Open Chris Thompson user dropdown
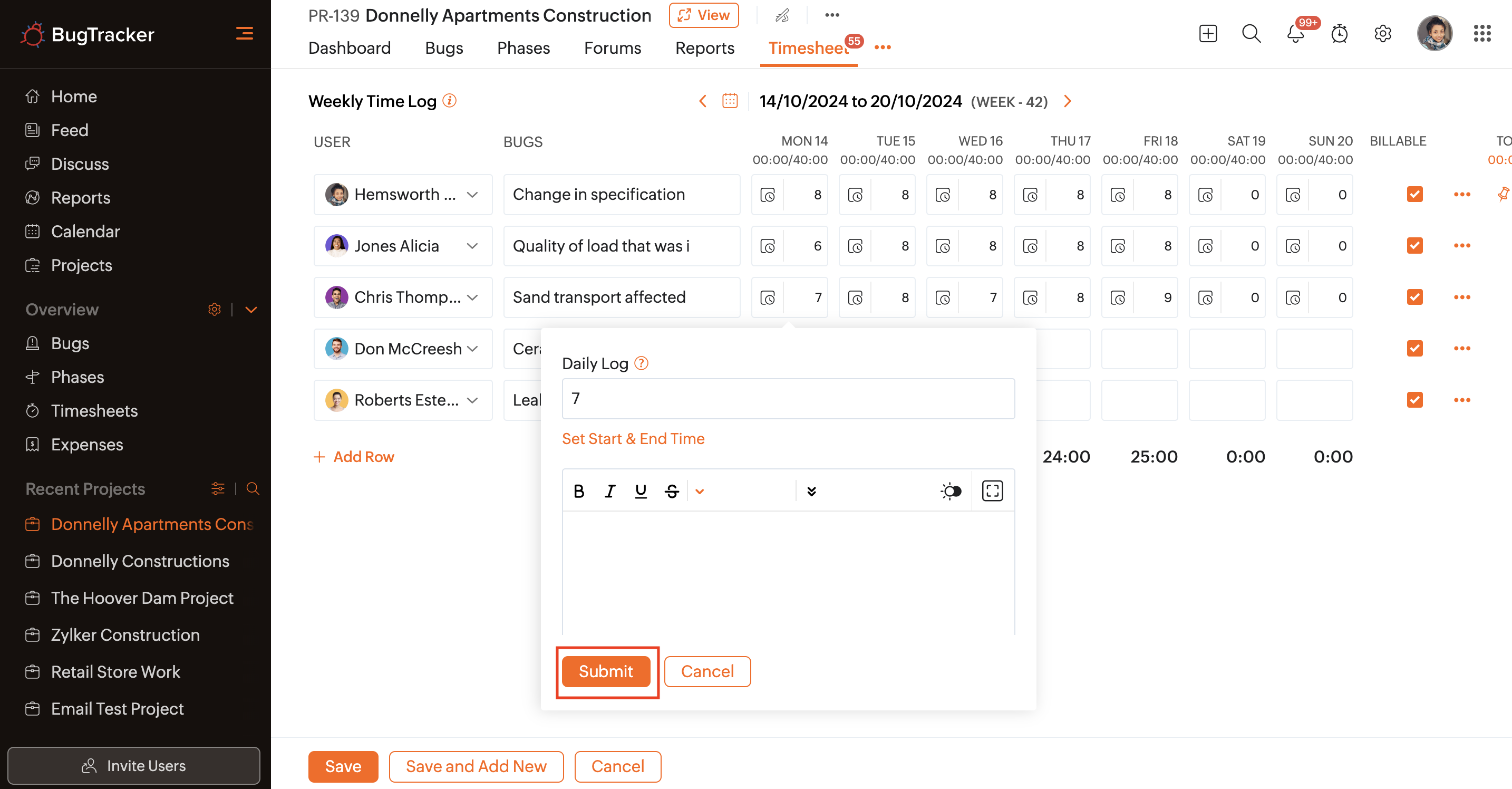This screenshot has width=1512, height=789. coord(472,297)
